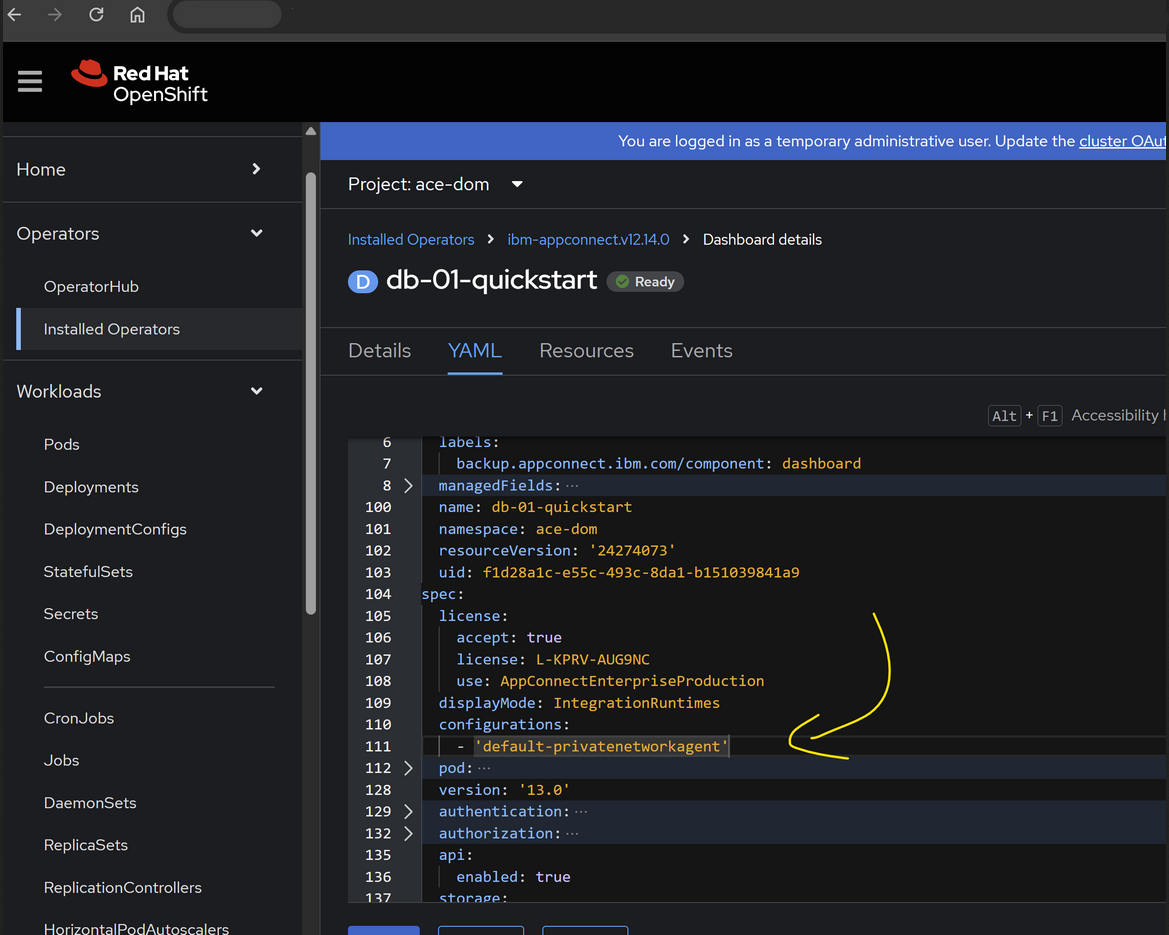
Task: Expand the folded pod section
Action: click(x=408, y=768)
